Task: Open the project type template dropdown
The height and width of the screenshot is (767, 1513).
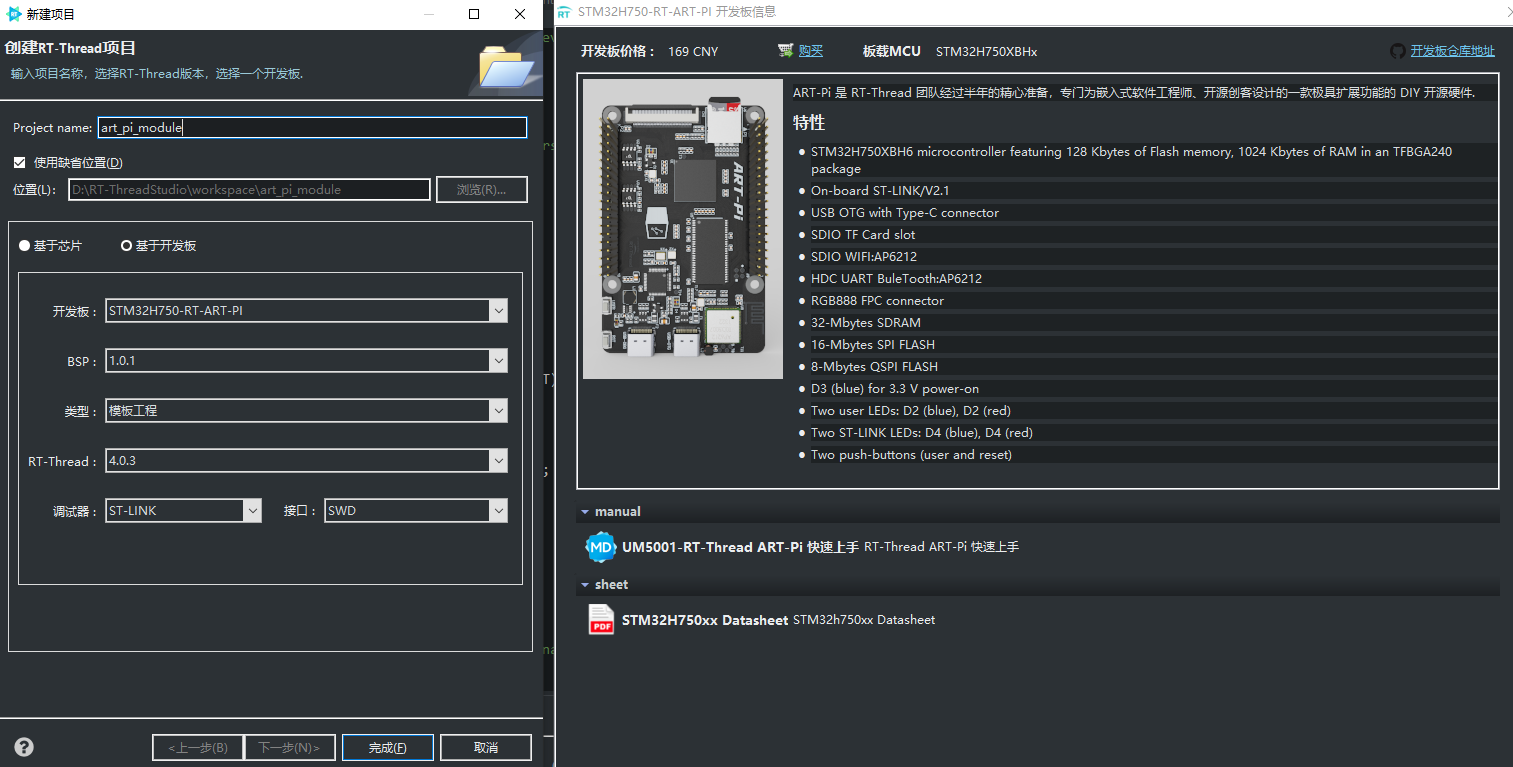Action: 307,411
